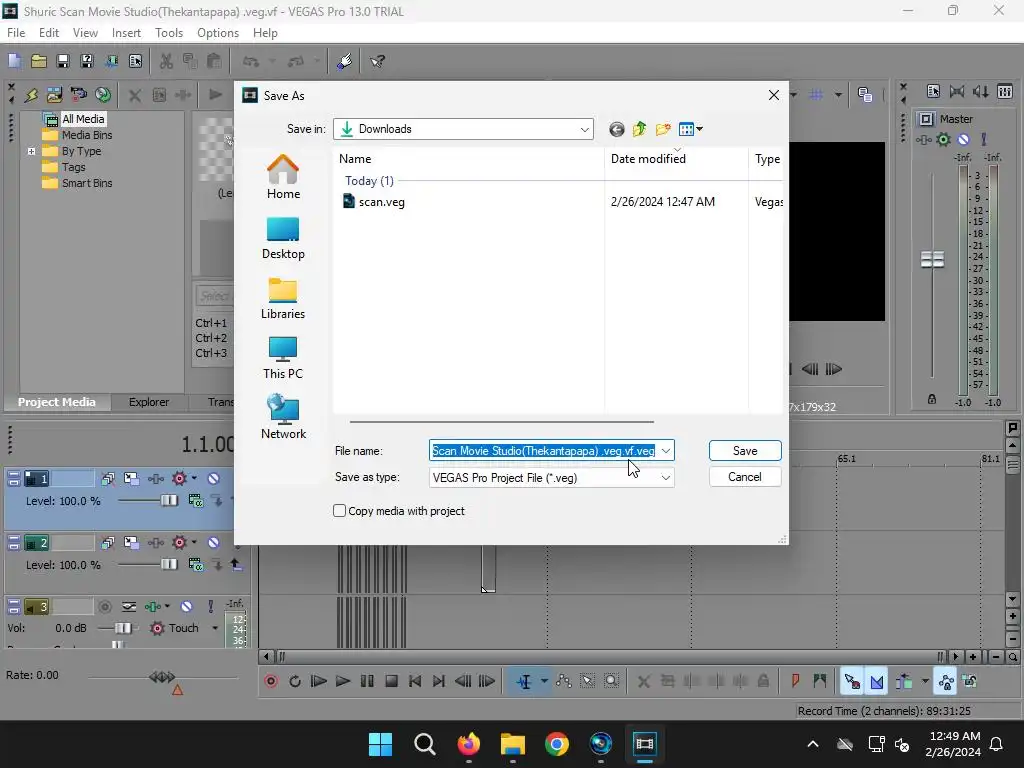Click Go to Start transport button

415,681
